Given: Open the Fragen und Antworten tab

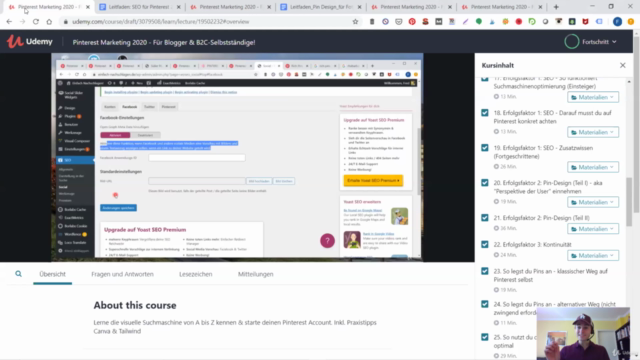Looking at the screenshot, I should click(x=122, y=274).
